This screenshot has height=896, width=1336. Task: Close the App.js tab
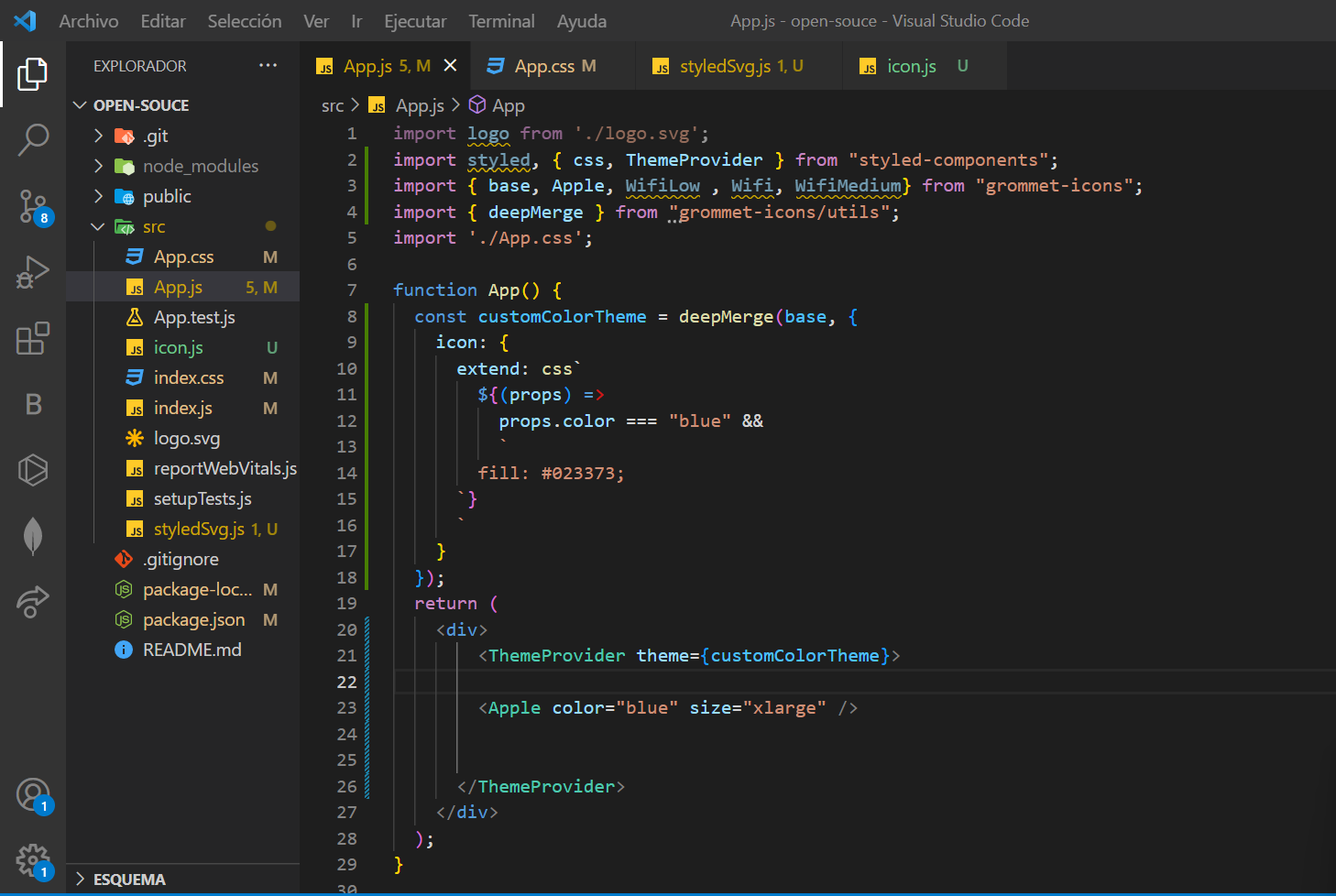tap(449, 65)
